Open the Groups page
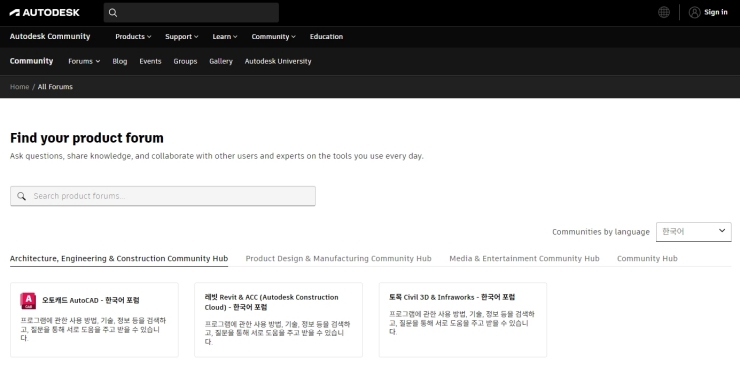The image size is (740, 368). click(185, 61)
